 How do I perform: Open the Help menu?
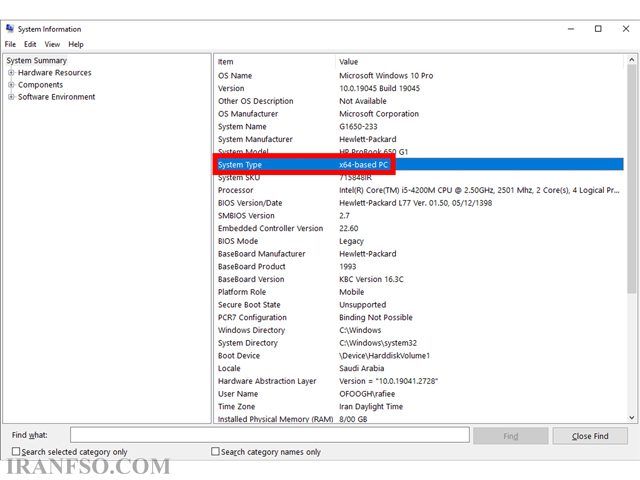coord(76,44)
